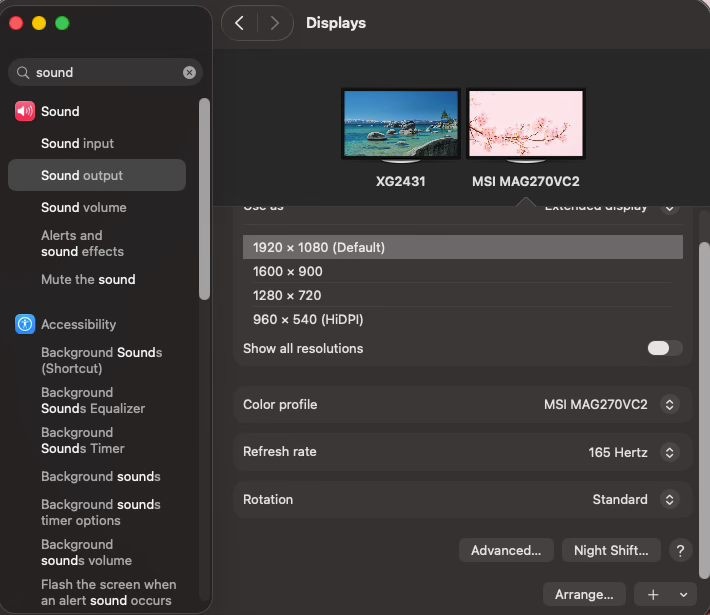Choose the 960 × 540 (HiDPI) resolution

point(463,319)
